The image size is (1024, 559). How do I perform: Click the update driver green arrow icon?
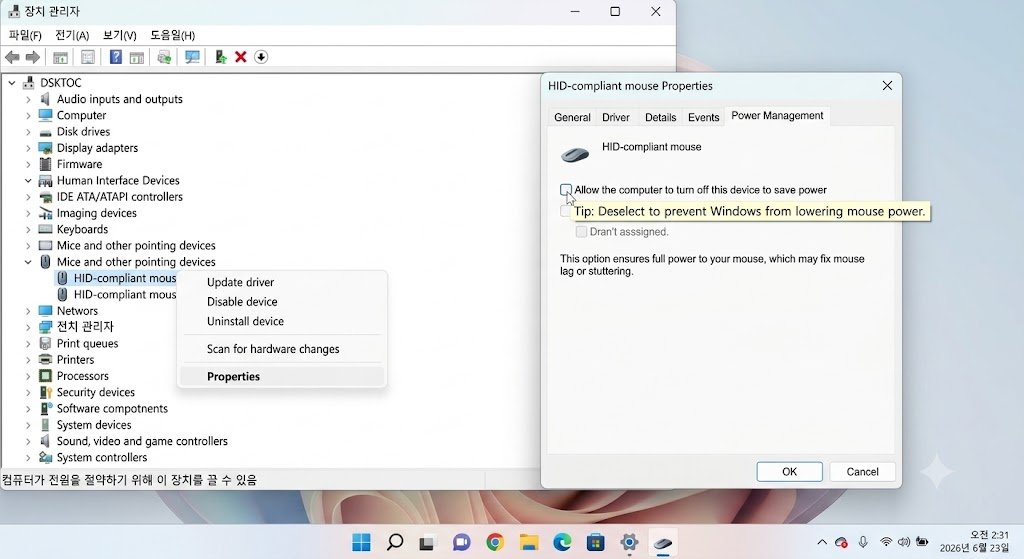(221, 57)
